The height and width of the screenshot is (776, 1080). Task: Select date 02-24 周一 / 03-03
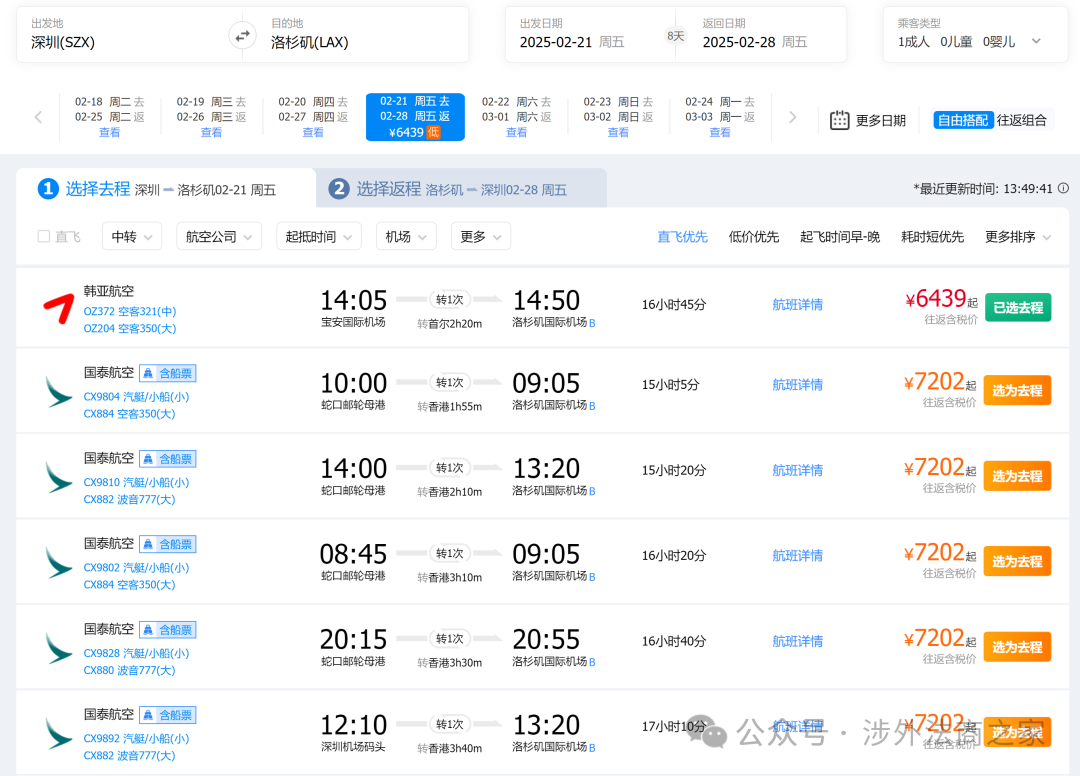click(720, 117)
